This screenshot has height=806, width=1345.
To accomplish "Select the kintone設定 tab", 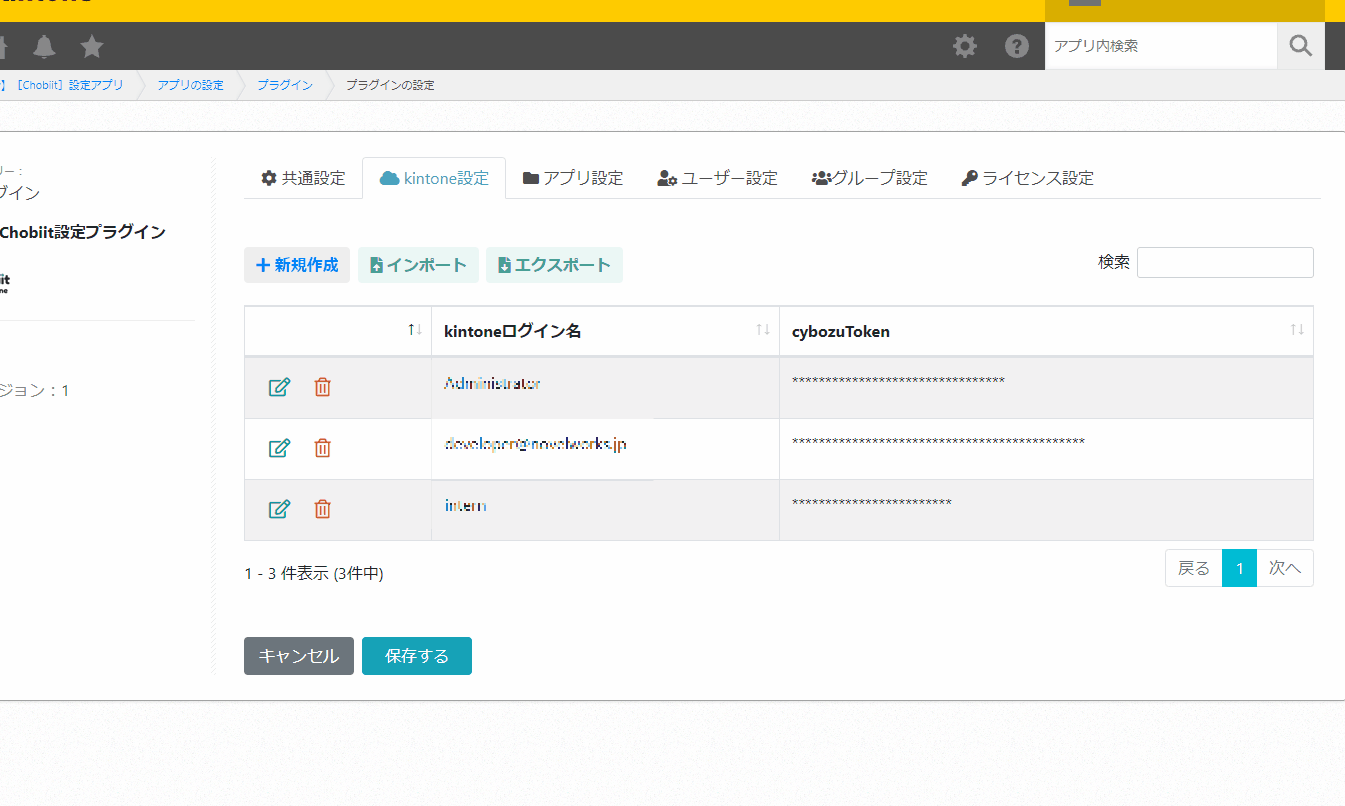I will (434, 178).
